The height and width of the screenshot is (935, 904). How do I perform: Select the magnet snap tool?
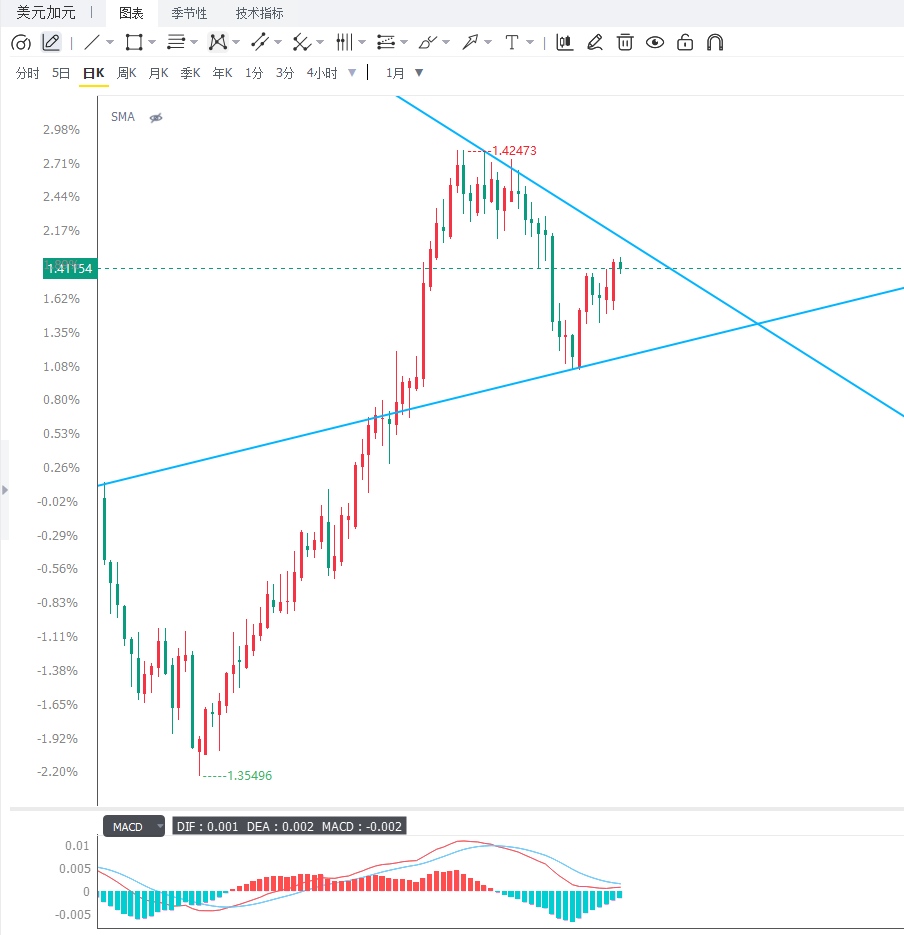point(715,42)
